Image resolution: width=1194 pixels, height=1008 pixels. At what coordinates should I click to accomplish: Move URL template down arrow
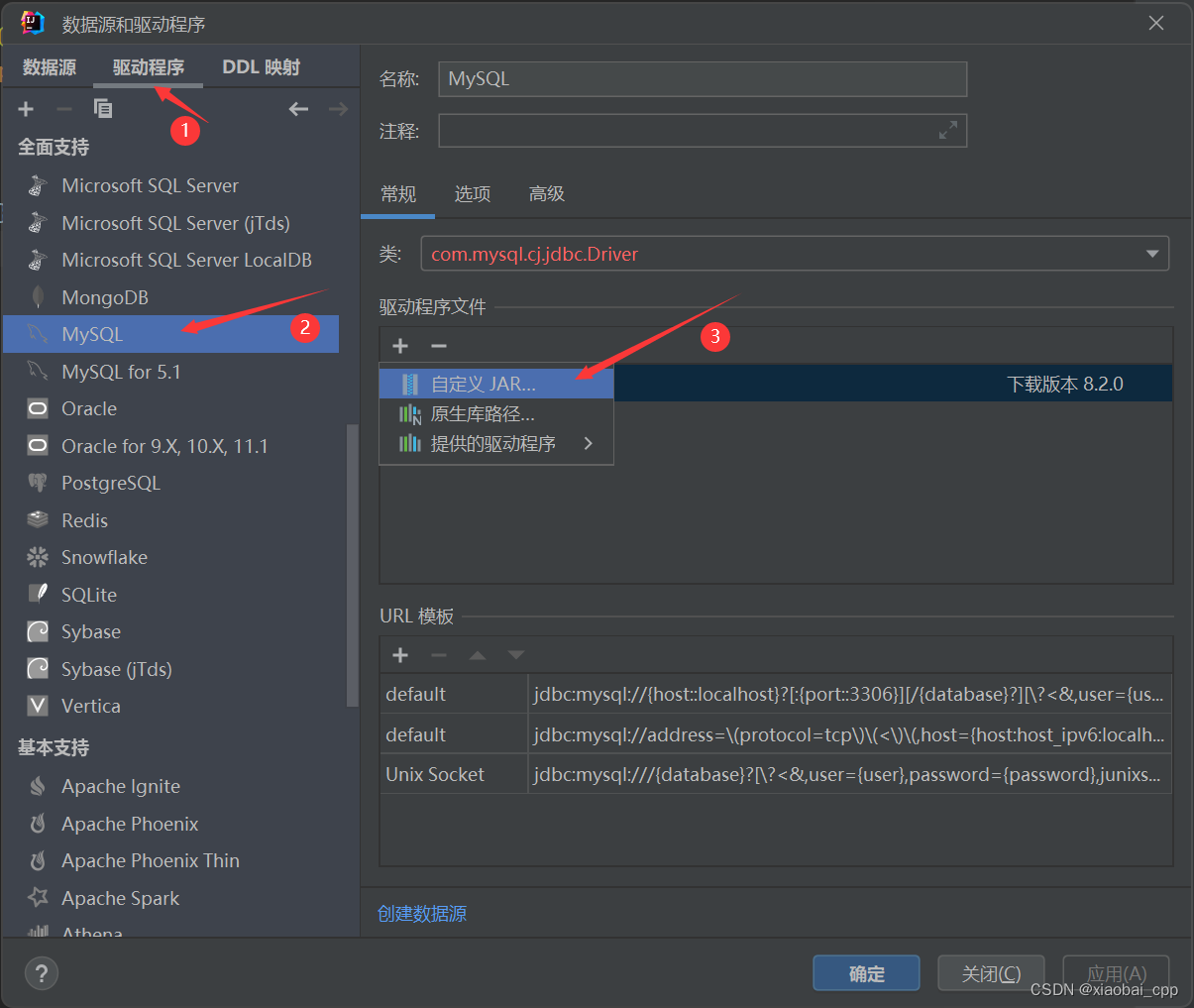(515, 655)
